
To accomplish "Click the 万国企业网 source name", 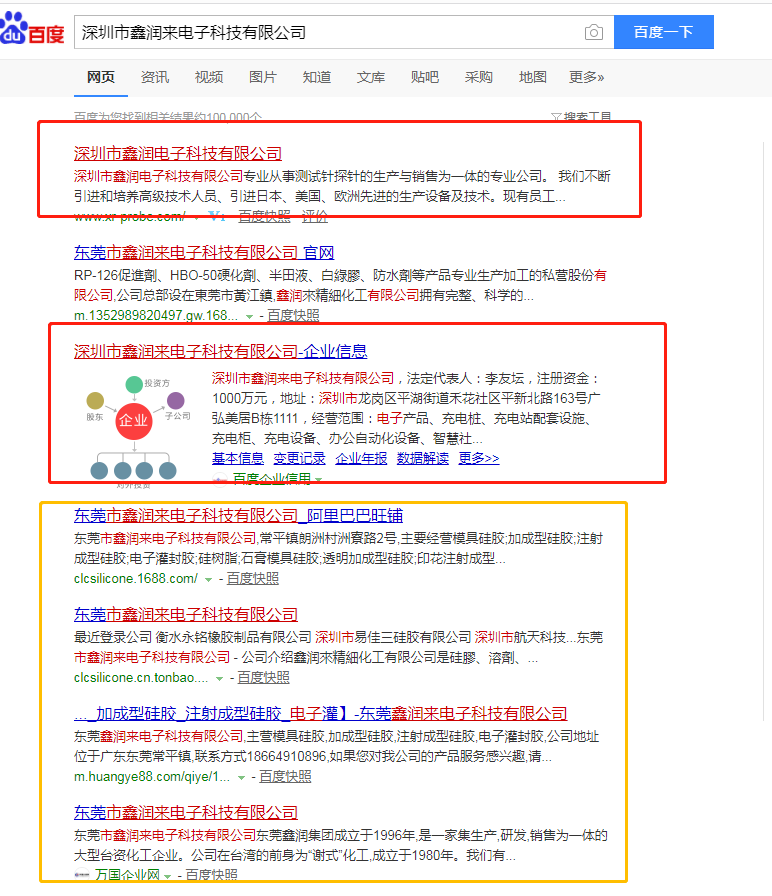I will tap(127, 875).
